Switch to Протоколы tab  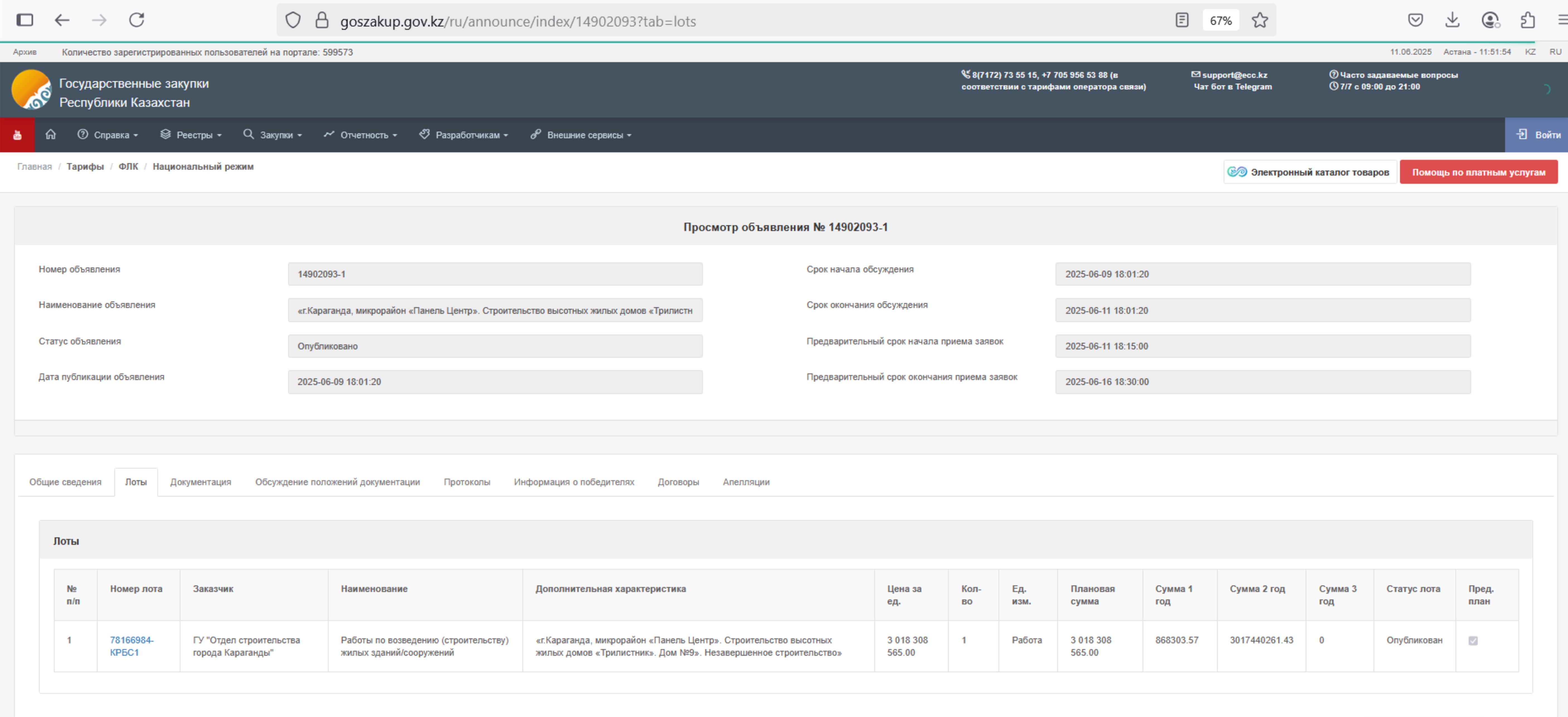tap(467, 482)
